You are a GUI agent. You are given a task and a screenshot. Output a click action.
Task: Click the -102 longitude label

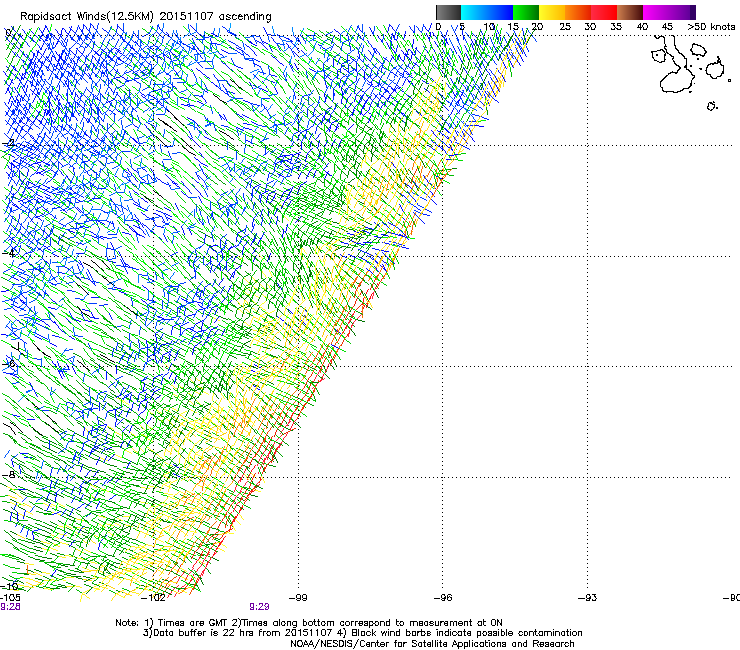[153, 598]
